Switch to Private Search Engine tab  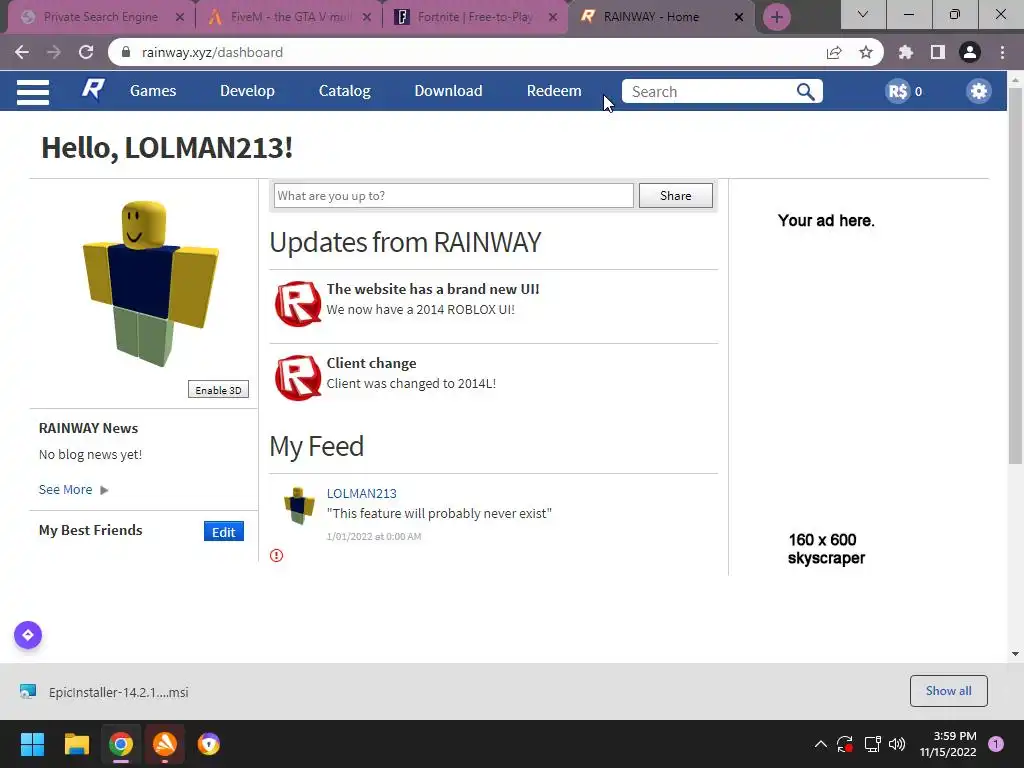(x=101, y=17)
